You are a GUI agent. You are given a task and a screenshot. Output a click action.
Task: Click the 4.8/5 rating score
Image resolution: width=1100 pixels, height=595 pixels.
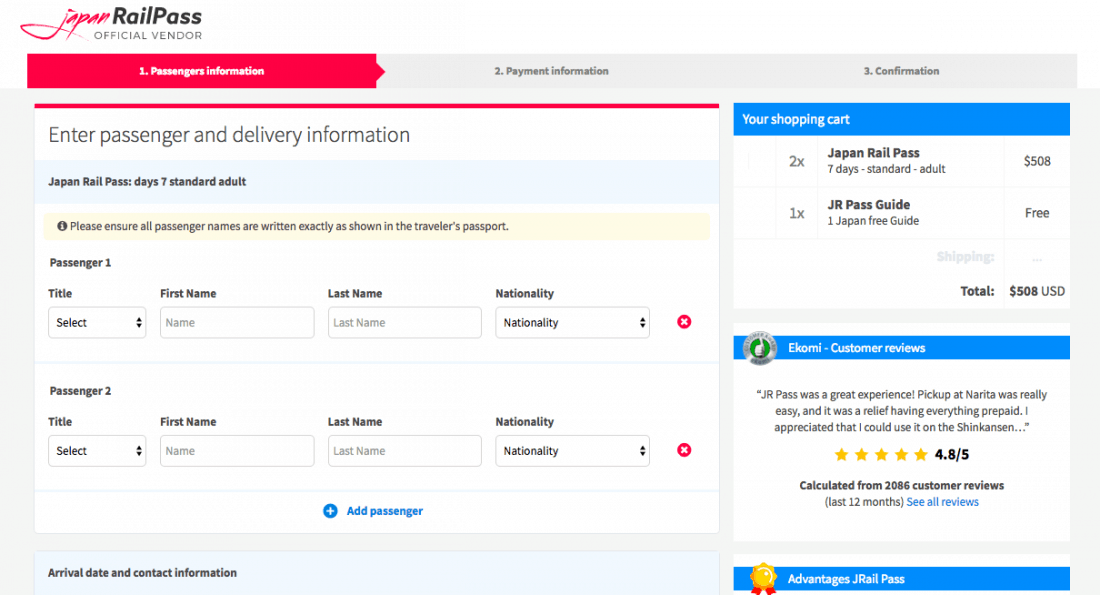952,455
